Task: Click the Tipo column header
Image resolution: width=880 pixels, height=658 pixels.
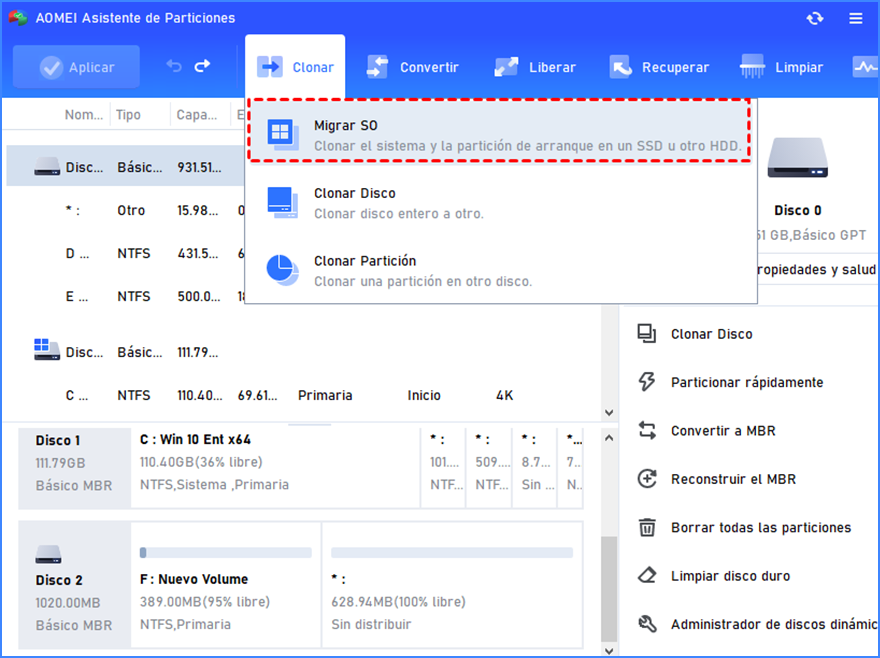Action: point(128,115)
